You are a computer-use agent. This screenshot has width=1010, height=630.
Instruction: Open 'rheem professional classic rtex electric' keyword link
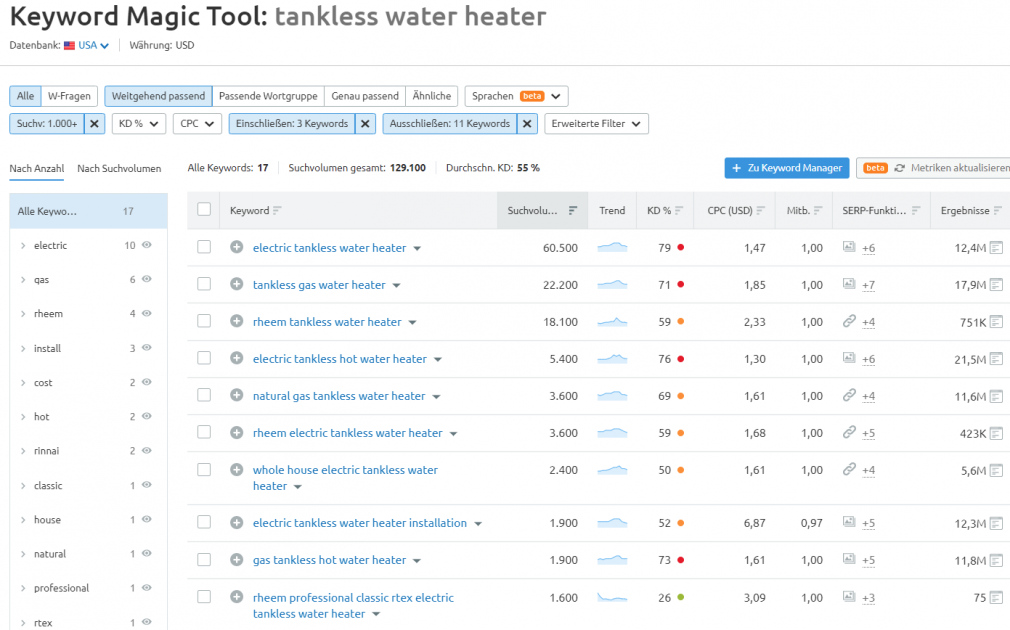point(353,606)
